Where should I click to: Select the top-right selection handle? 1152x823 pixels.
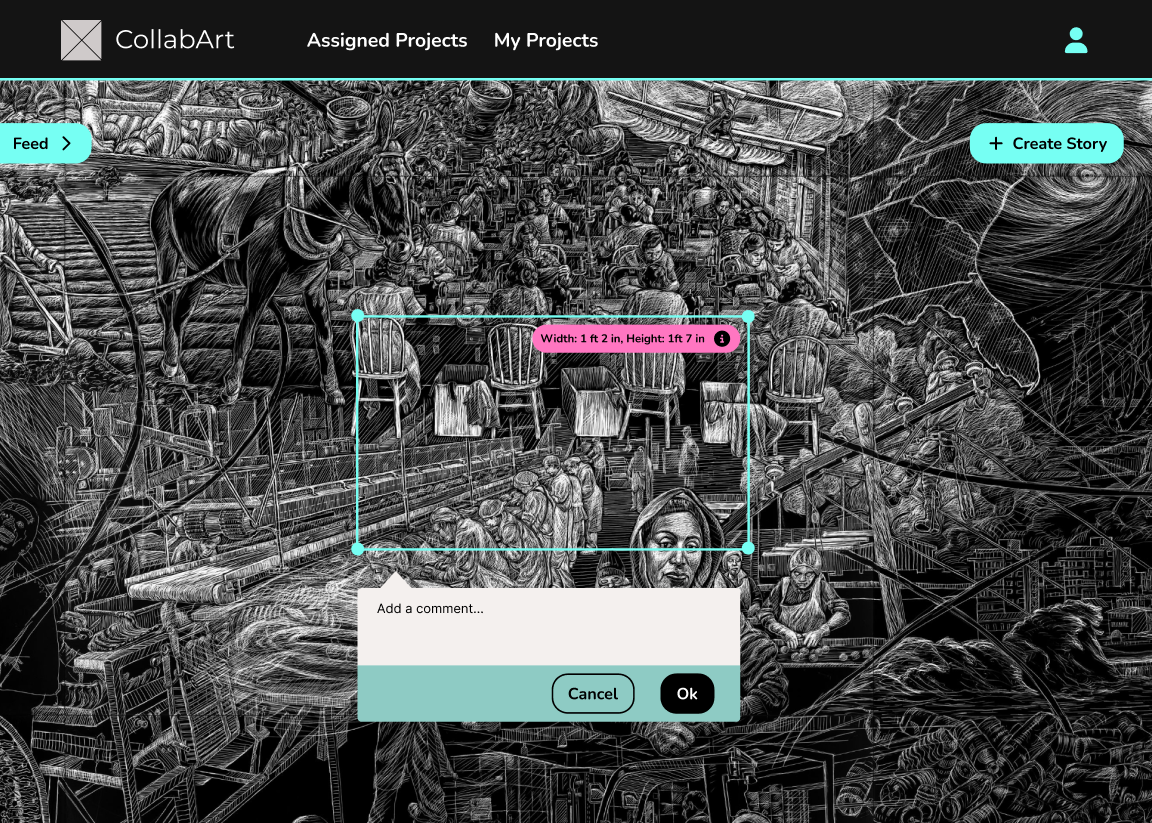pos(748,316)
